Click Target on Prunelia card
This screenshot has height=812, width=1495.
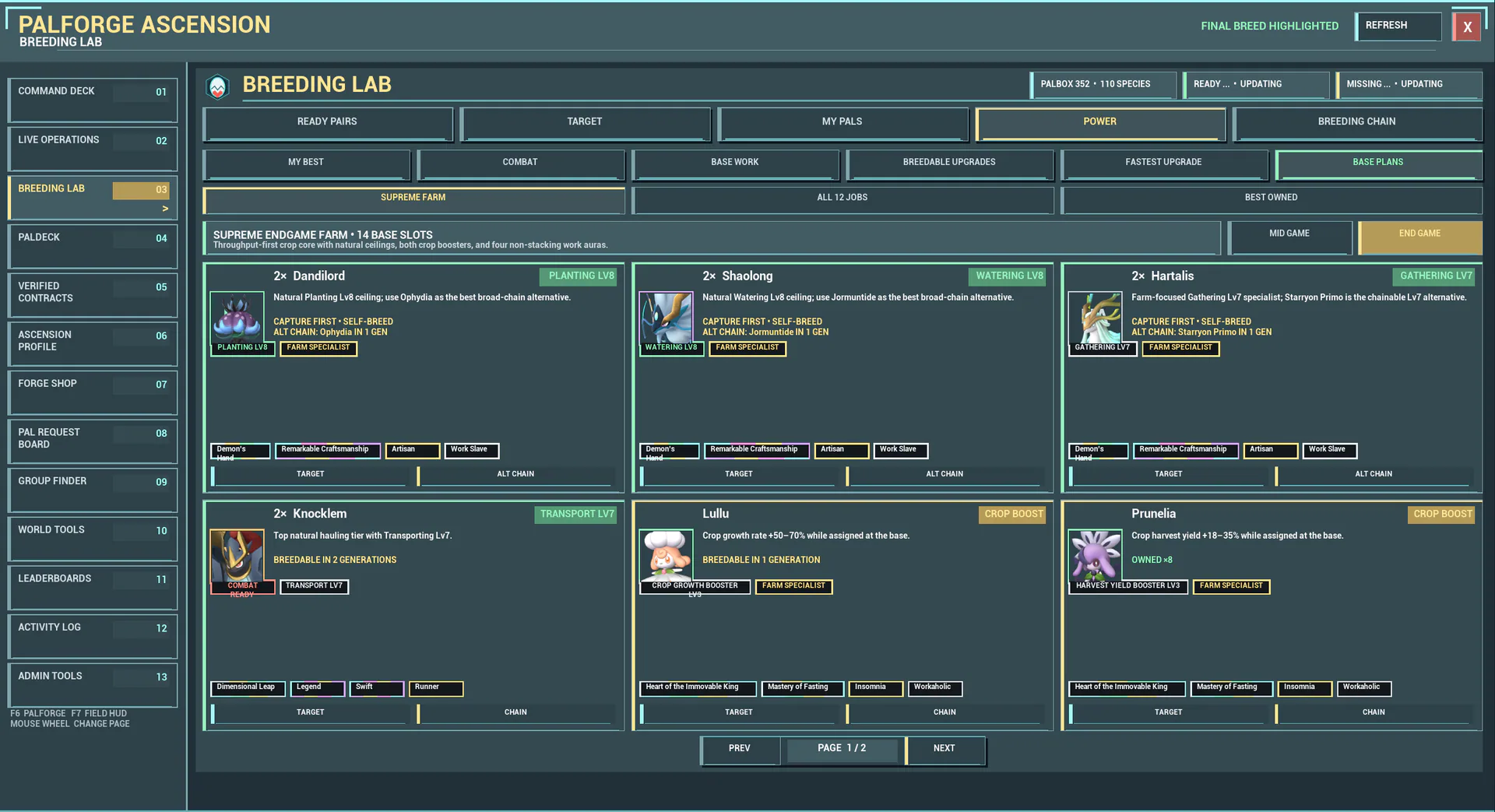coord(1168,714)
